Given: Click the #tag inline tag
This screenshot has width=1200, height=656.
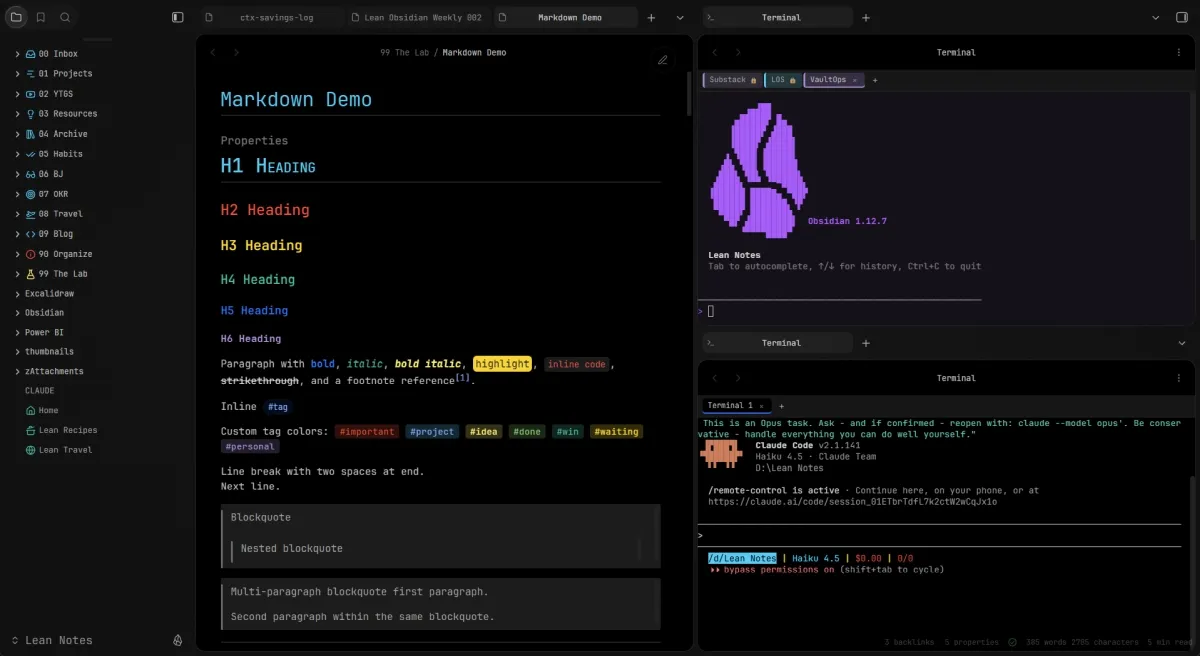Looking at the screenshot, I should pyautogui.click(x=277, y=407).
